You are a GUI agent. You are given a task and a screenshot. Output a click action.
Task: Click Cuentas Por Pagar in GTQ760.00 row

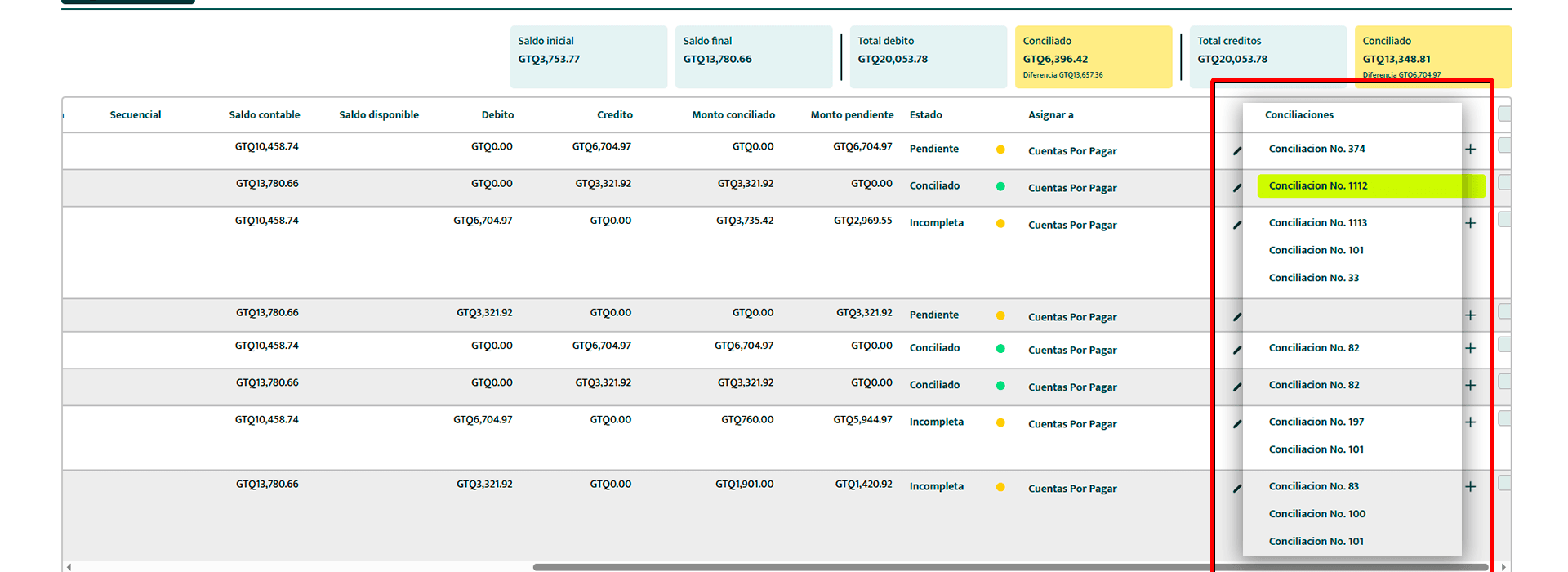[1072, 424]
